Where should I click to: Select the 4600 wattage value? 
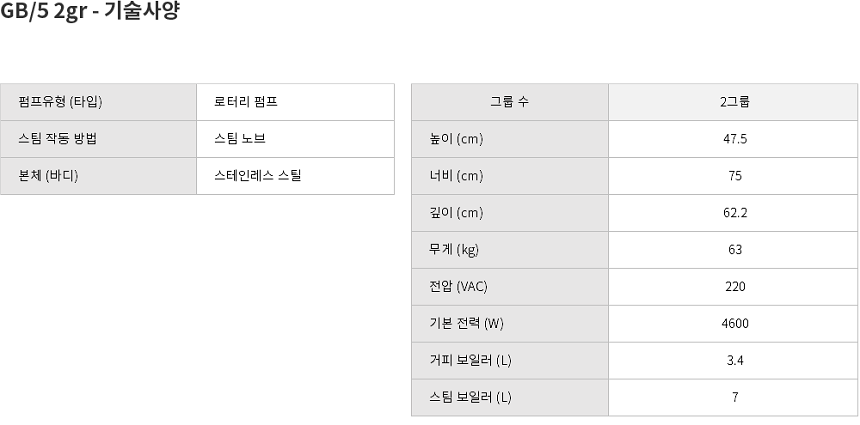(734, 323)
